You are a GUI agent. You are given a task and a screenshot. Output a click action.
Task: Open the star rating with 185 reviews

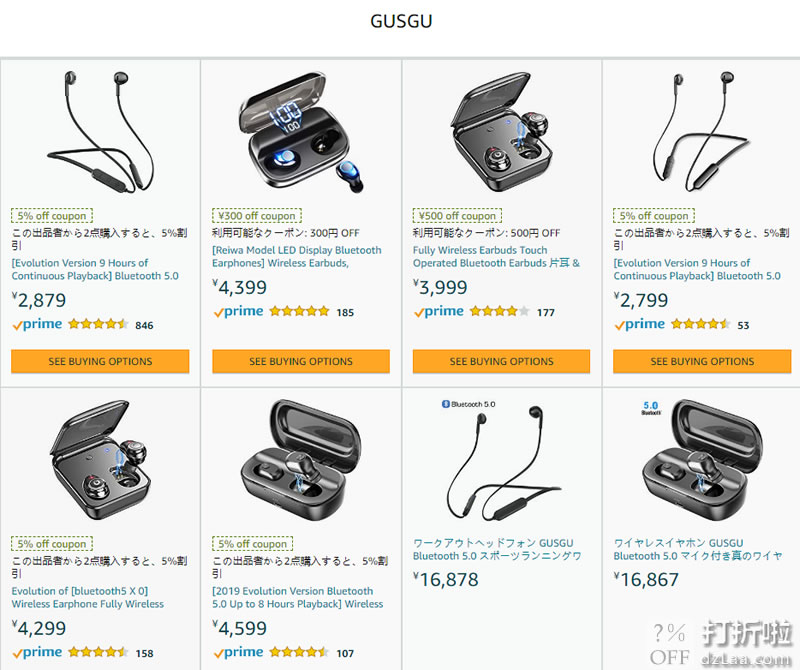tap(299, 311)
